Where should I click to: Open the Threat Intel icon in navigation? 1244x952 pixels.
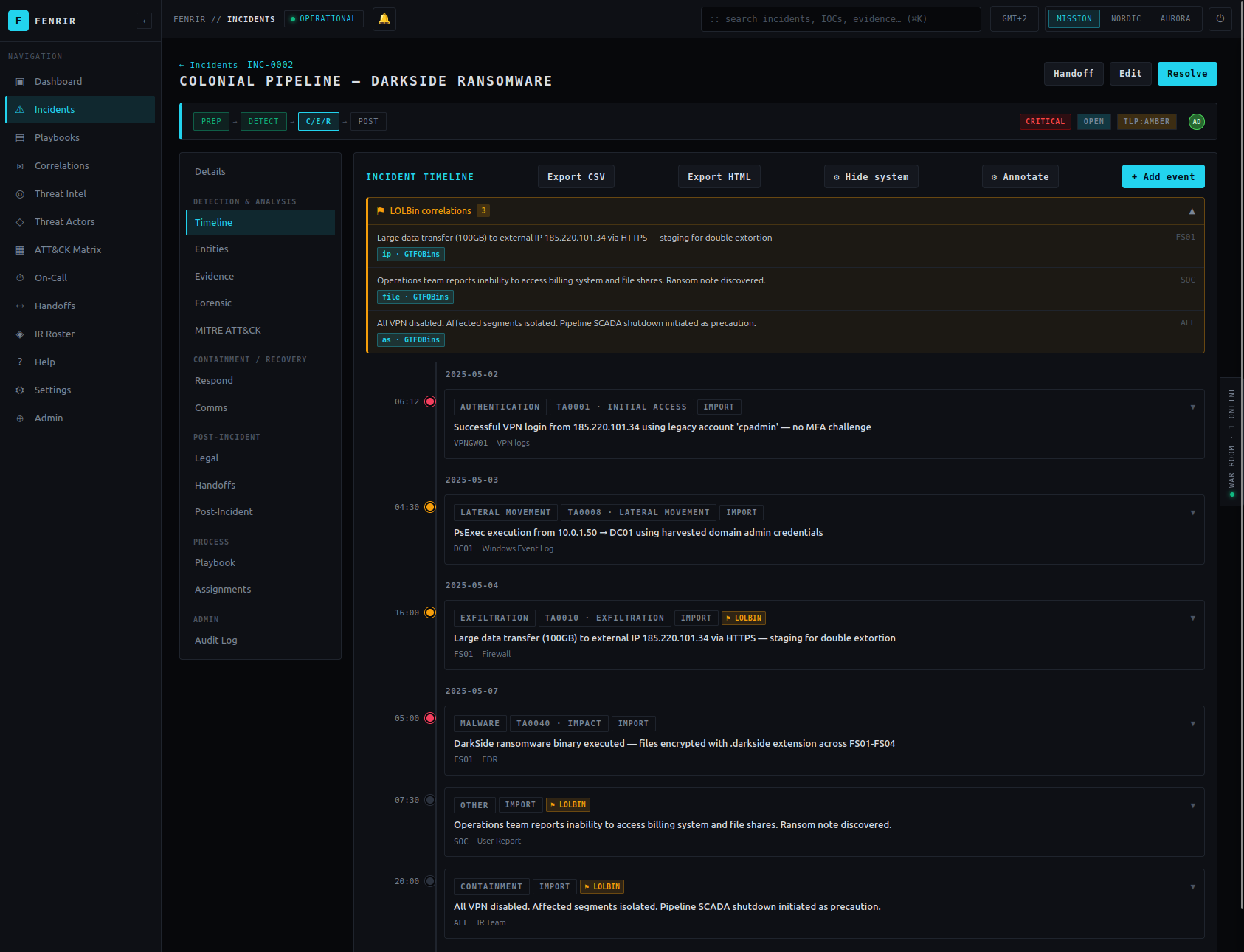tap(20, 194)
